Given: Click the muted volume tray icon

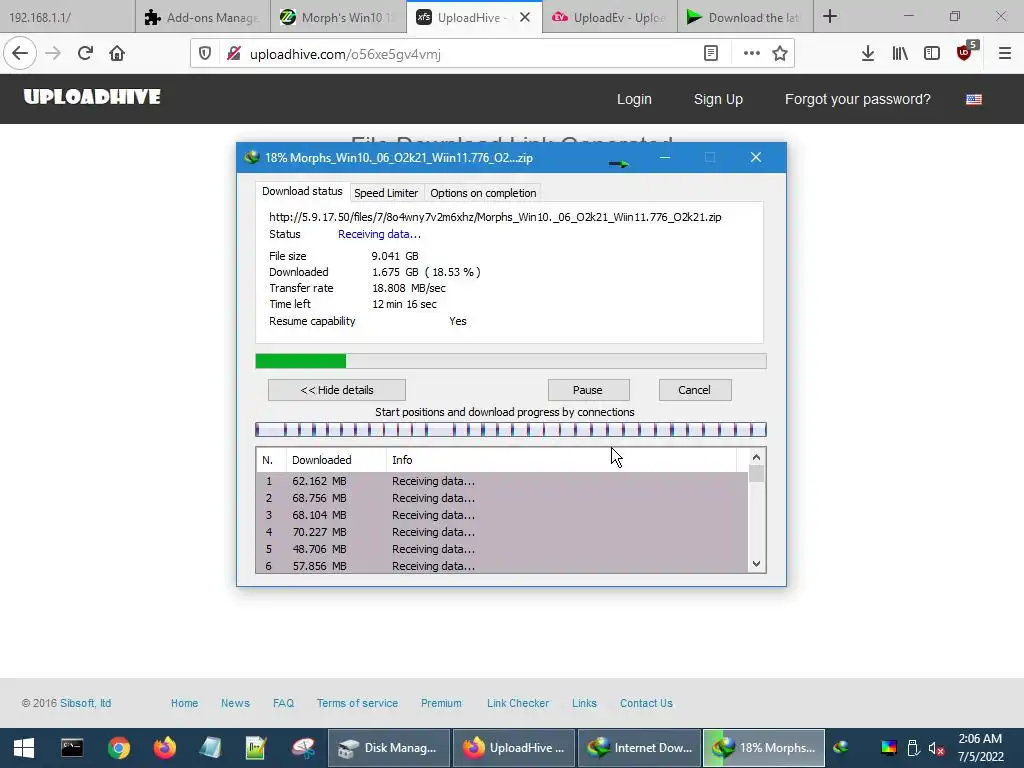Looking at the screenshot, I should point(936,748).
